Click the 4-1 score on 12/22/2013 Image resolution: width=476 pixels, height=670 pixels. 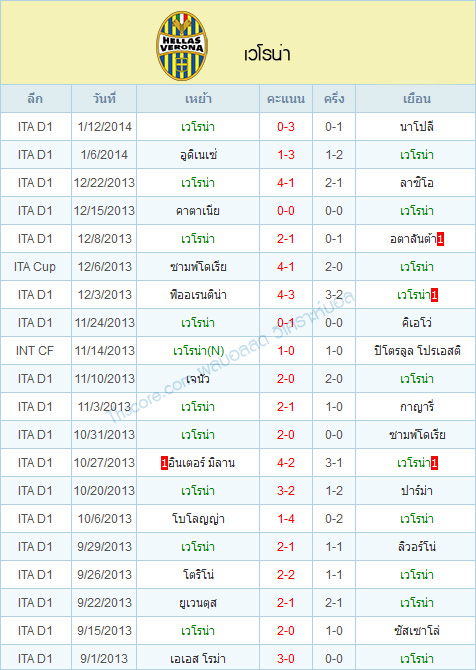point(285,183)
